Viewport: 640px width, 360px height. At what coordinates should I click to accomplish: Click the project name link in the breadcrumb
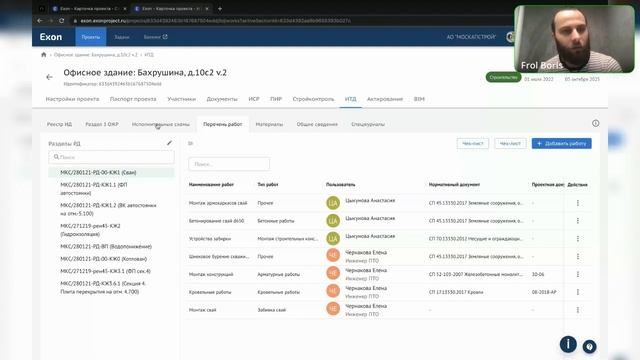(96, 55)
